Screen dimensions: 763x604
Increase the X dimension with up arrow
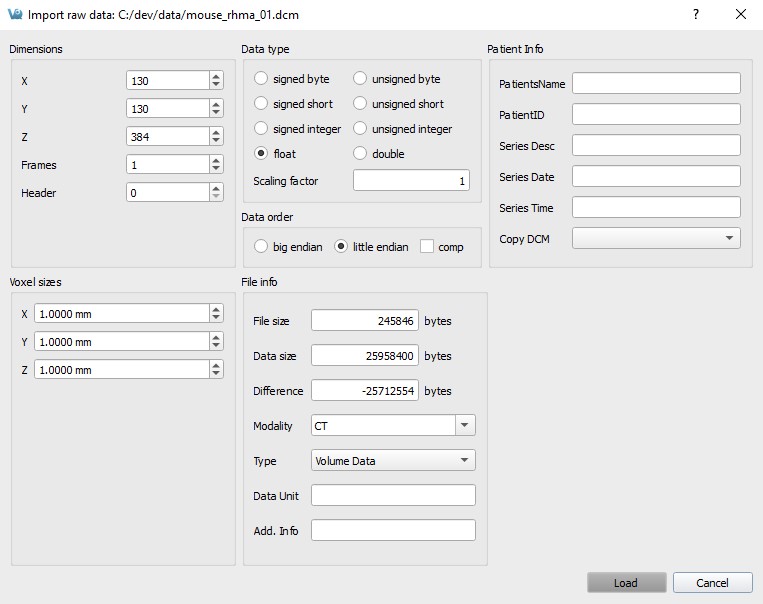216,76
